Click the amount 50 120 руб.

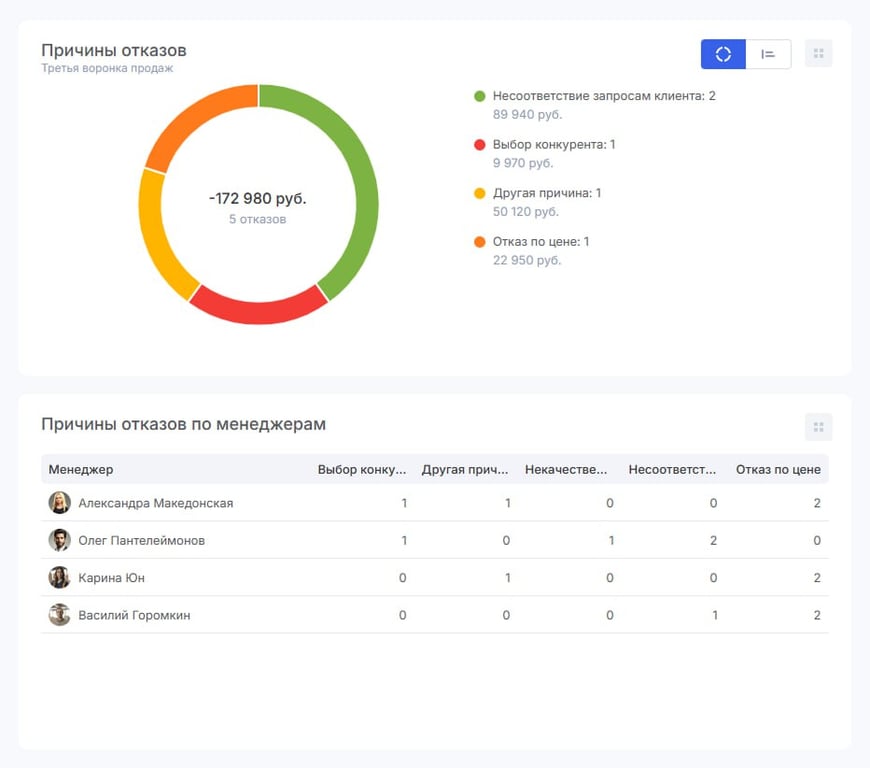pyautogui.click(x=526, y=211)
